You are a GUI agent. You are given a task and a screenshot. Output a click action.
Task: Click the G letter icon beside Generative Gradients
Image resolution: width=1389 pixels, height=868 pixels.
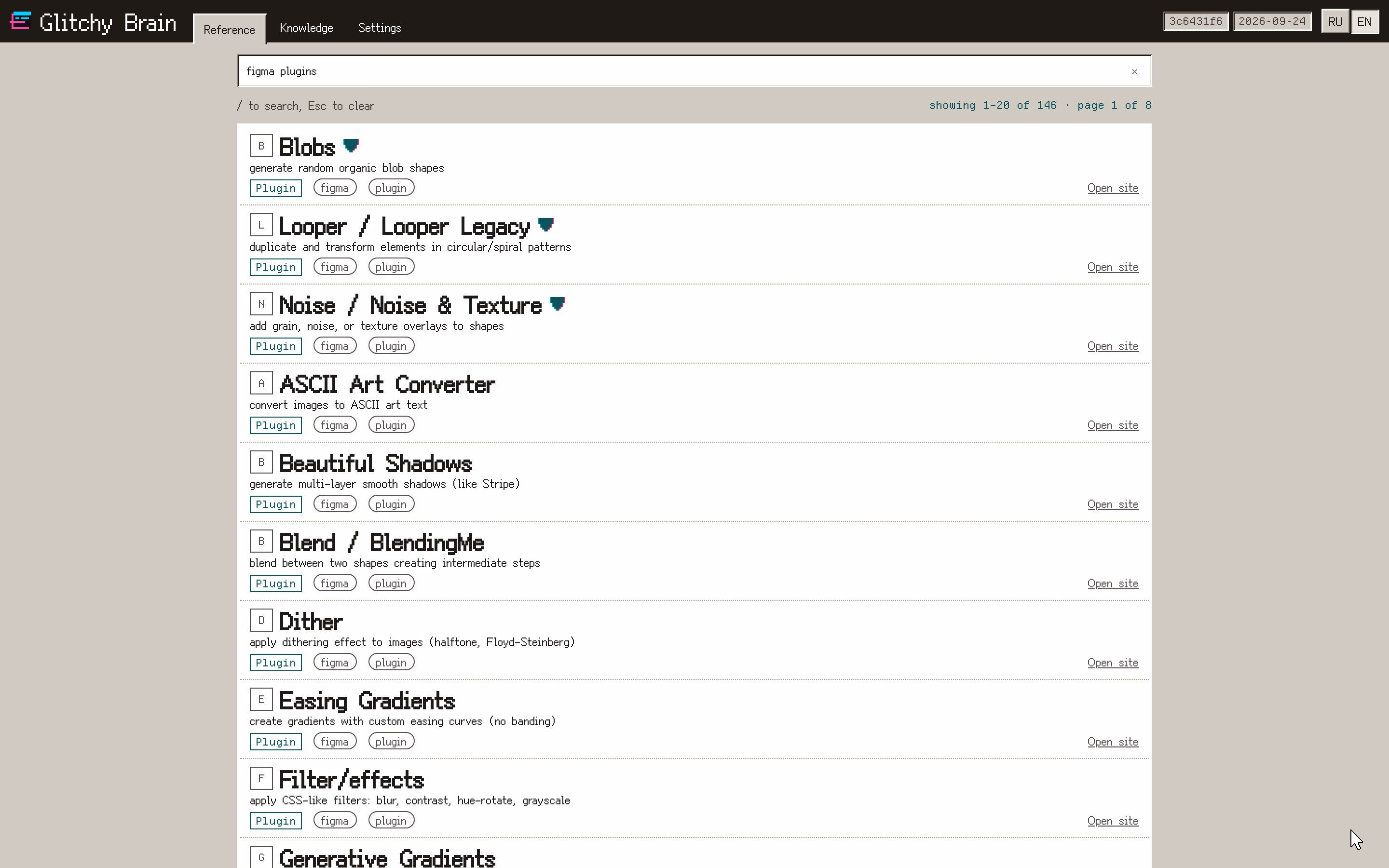click(x=261, y=858)
